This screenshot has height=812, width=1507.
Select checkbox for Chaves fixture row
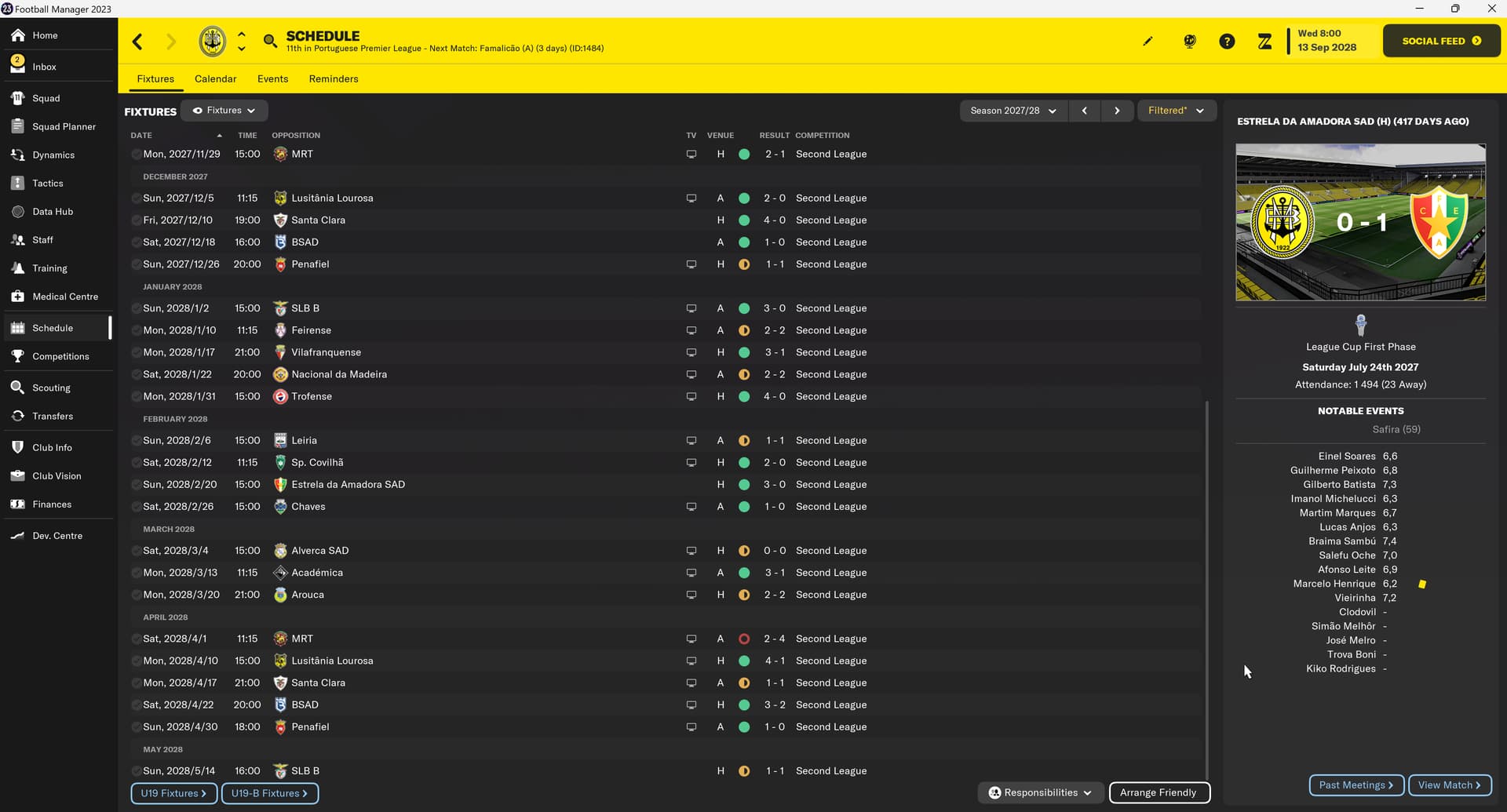(137, 506)
